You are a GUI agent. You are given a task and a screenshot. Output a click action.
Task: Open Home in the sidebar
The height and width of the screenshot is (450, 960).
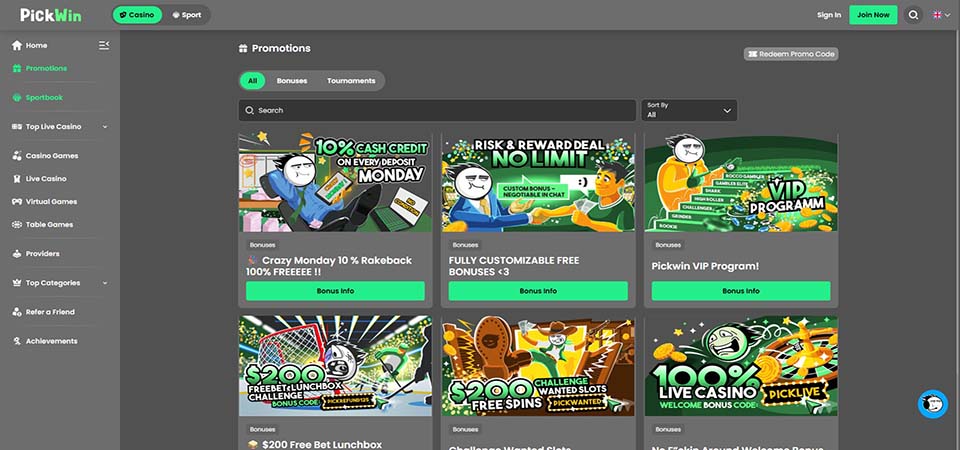tap(36, 45)
